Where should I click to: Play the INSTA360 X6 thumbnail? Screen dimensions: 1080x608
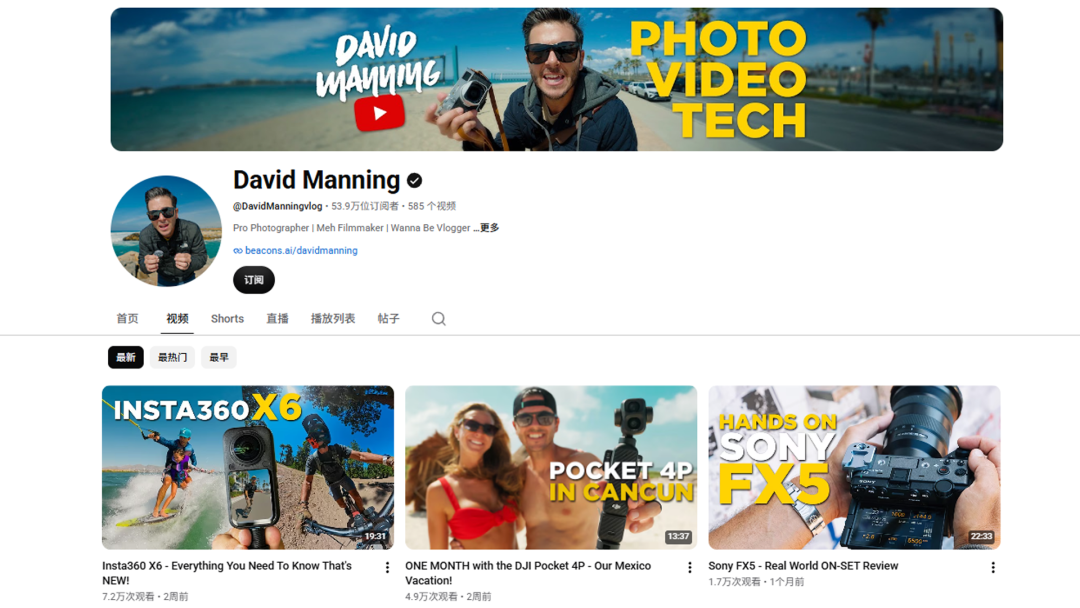248,467
